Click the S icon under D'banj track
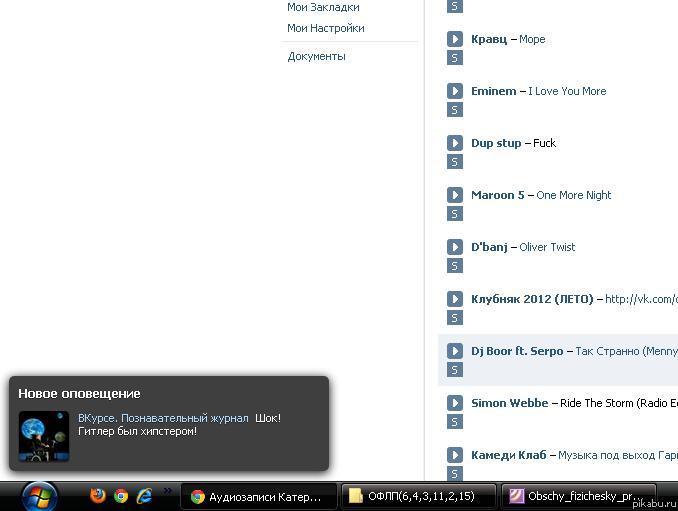The height and width of the screenshot is (511, 678). [454, 266]
